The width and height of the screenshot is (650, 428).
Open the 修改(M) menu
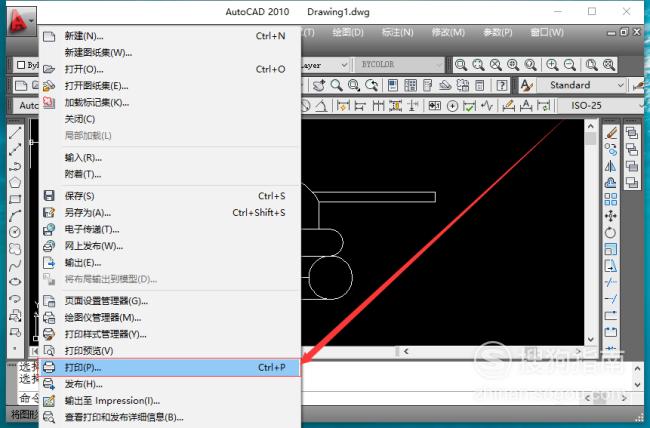point(448,32)
